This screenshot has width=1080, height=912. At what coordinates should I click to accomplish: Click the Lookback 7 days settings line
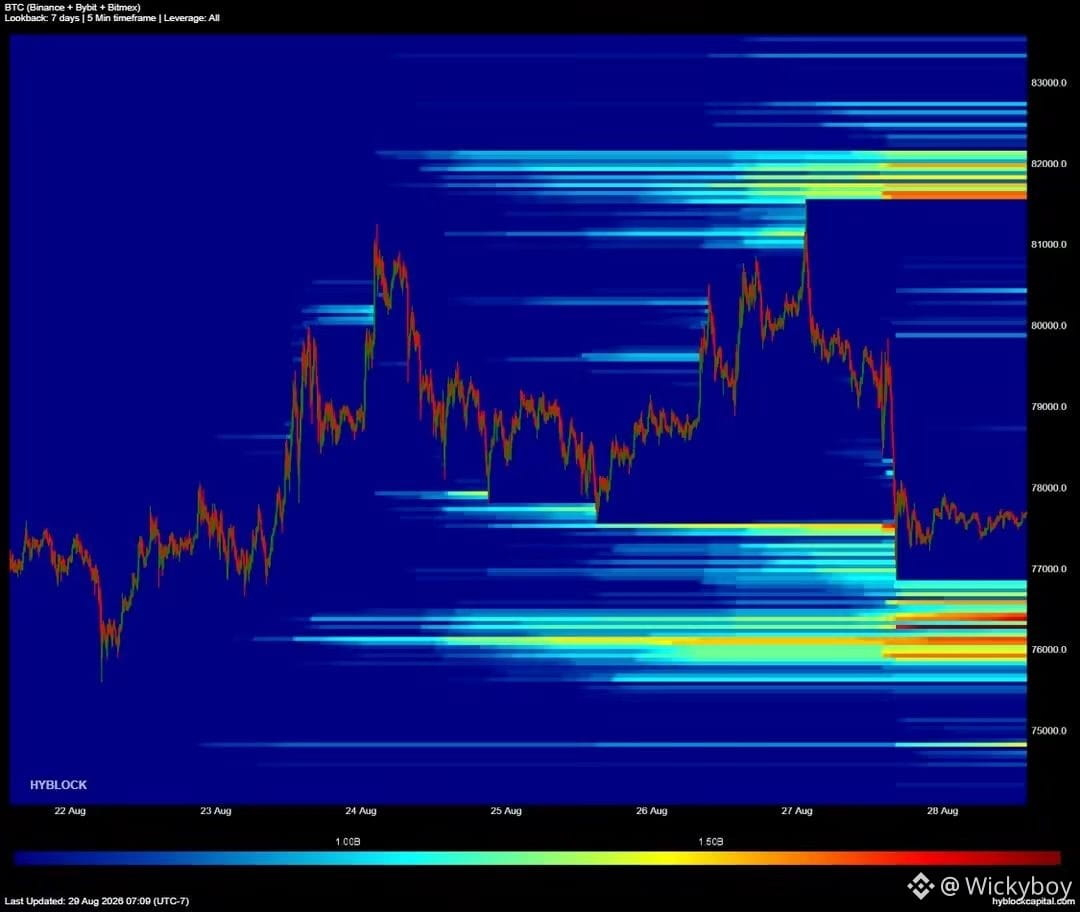tap(112, 18)
